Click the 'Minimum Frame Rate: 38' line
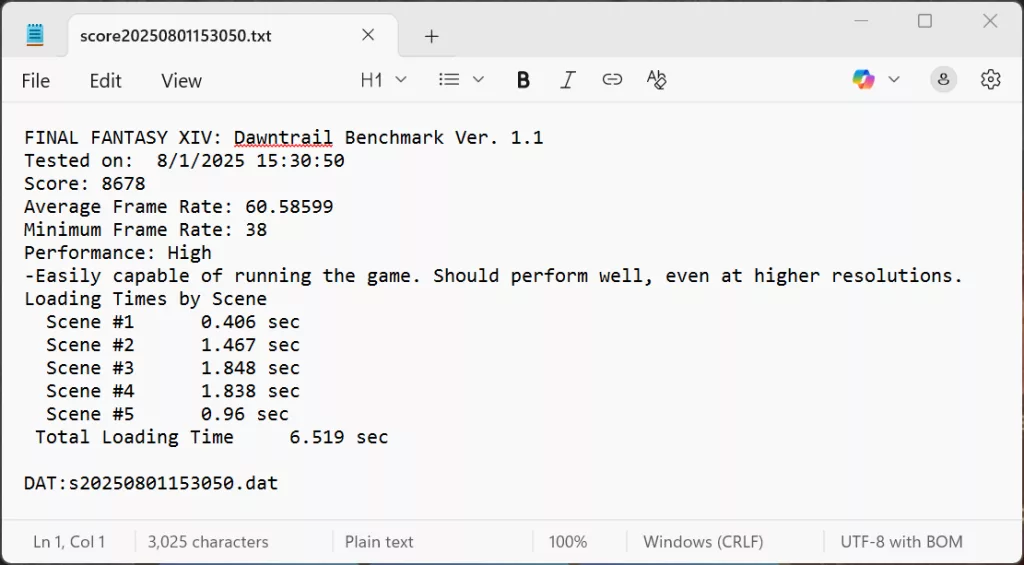The image size is (1024, 565). (146, 230)
